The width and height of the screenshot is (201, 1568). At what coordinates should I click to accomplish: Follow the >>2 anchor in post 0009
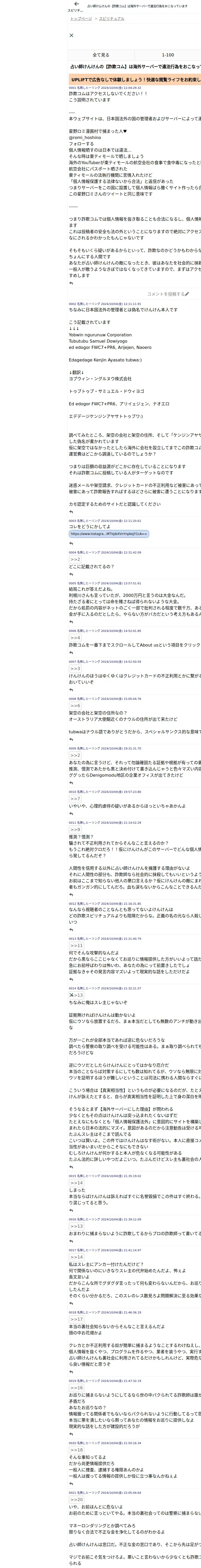75,756
